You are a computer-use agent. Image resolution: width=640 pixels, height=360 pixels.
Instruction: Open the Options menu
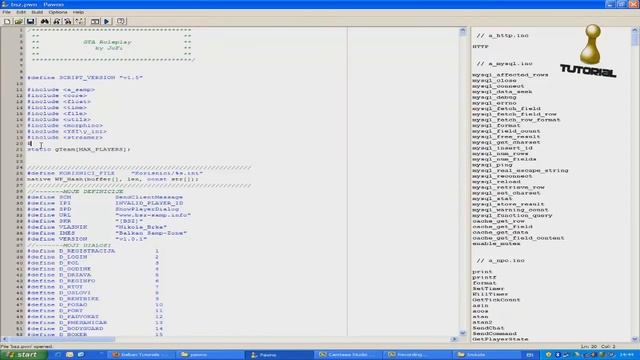(x=58, y=12)
